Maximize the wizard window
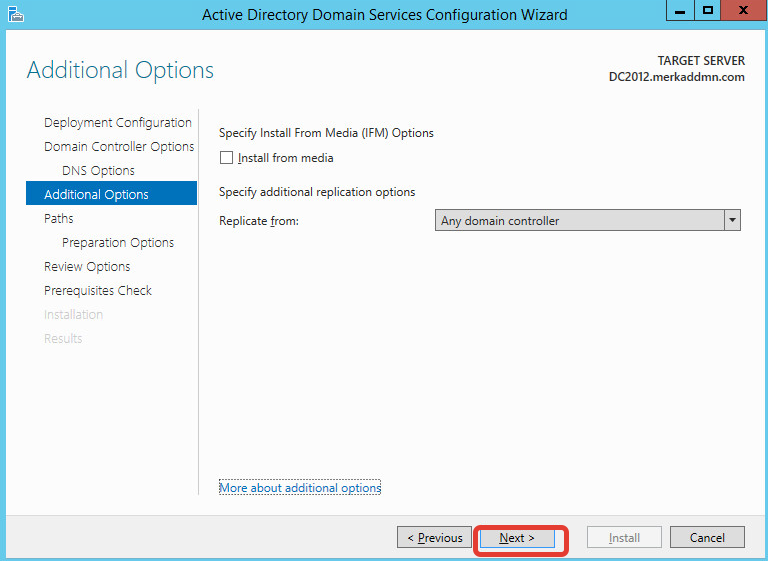The image size is (768, 561). tap(707, 11)
